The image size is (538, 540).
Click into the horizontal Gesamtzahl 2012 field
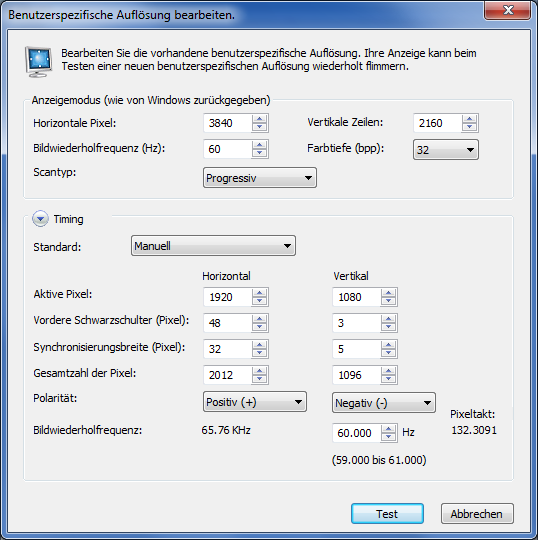click(227, 375)
